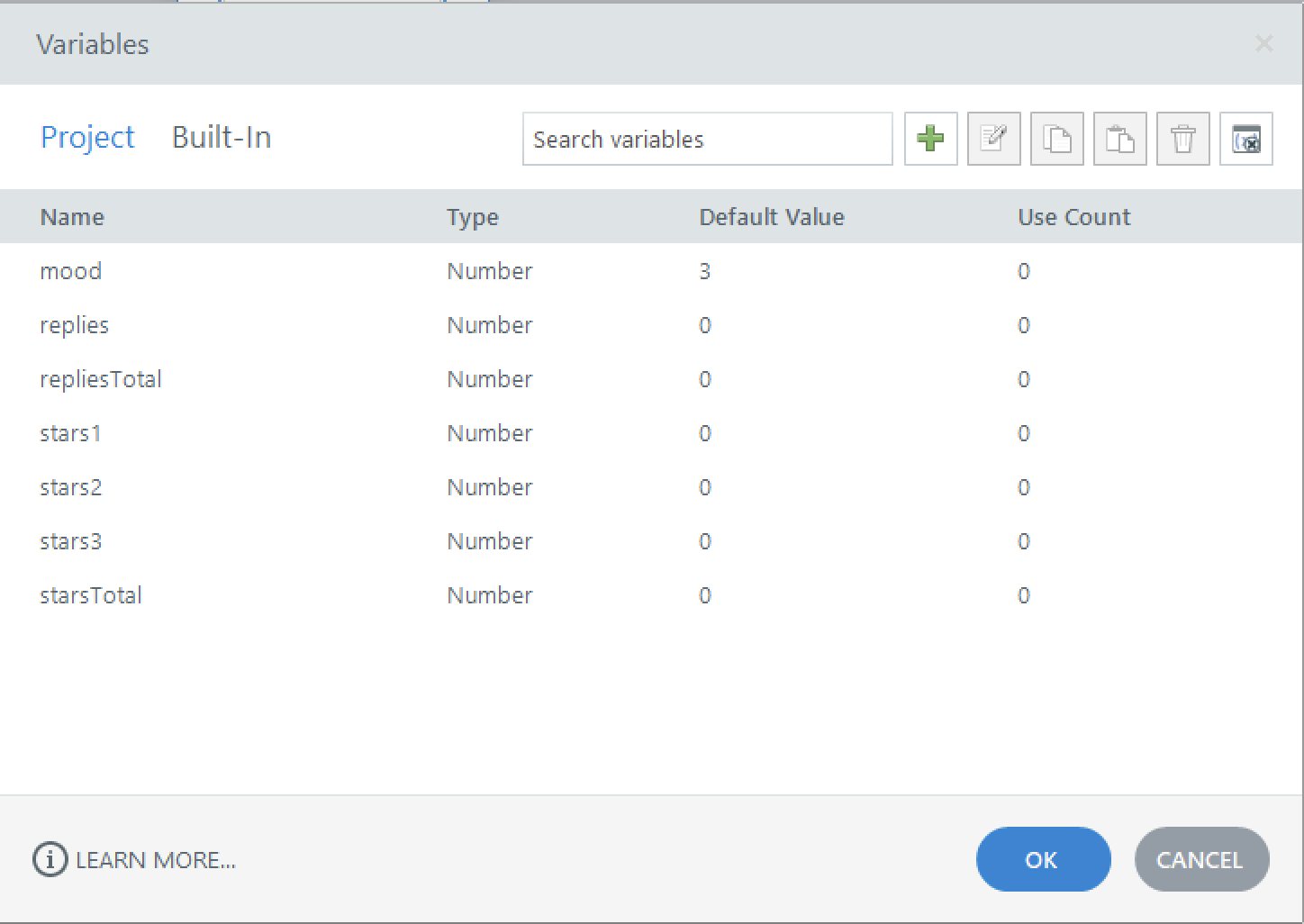Click the use count of replies
This screenshot has width=1304, height=924.
[1024, 325]
